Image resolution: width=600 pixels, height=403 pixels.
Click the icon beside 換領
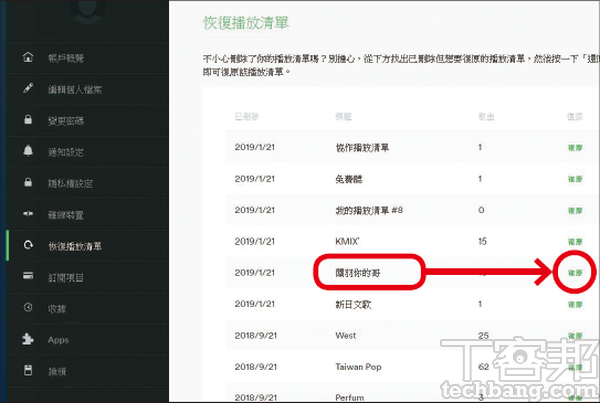28,370
